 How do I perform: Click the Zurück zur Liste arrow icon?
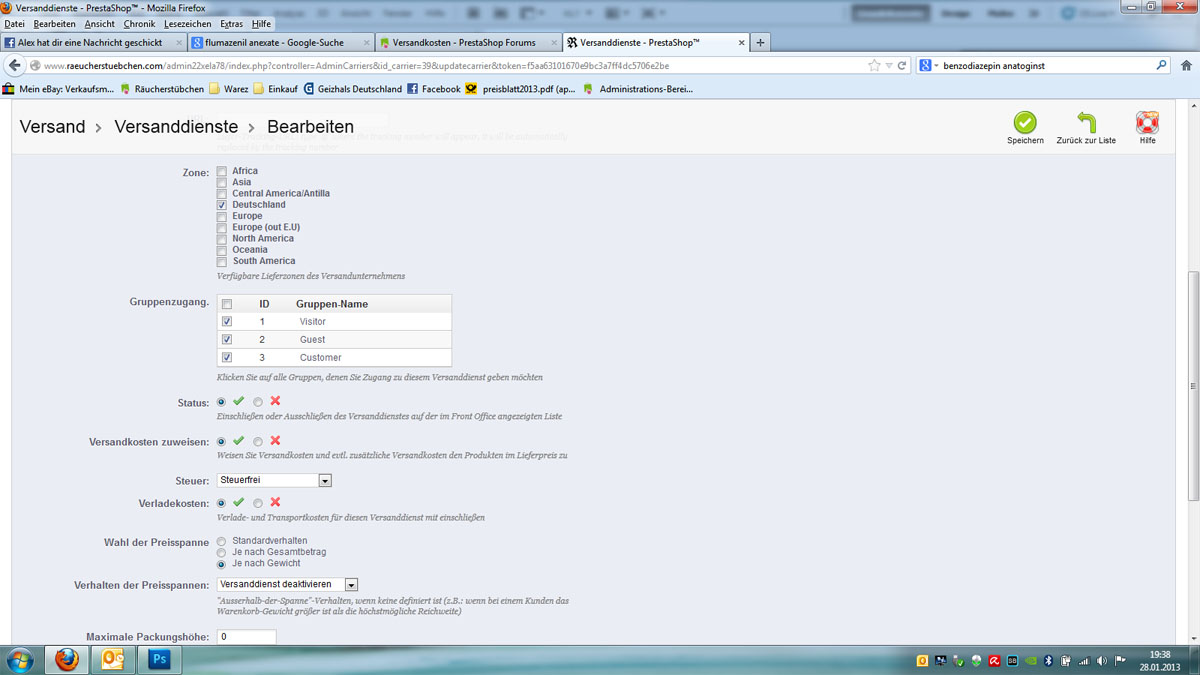[x=1086, y=122]
